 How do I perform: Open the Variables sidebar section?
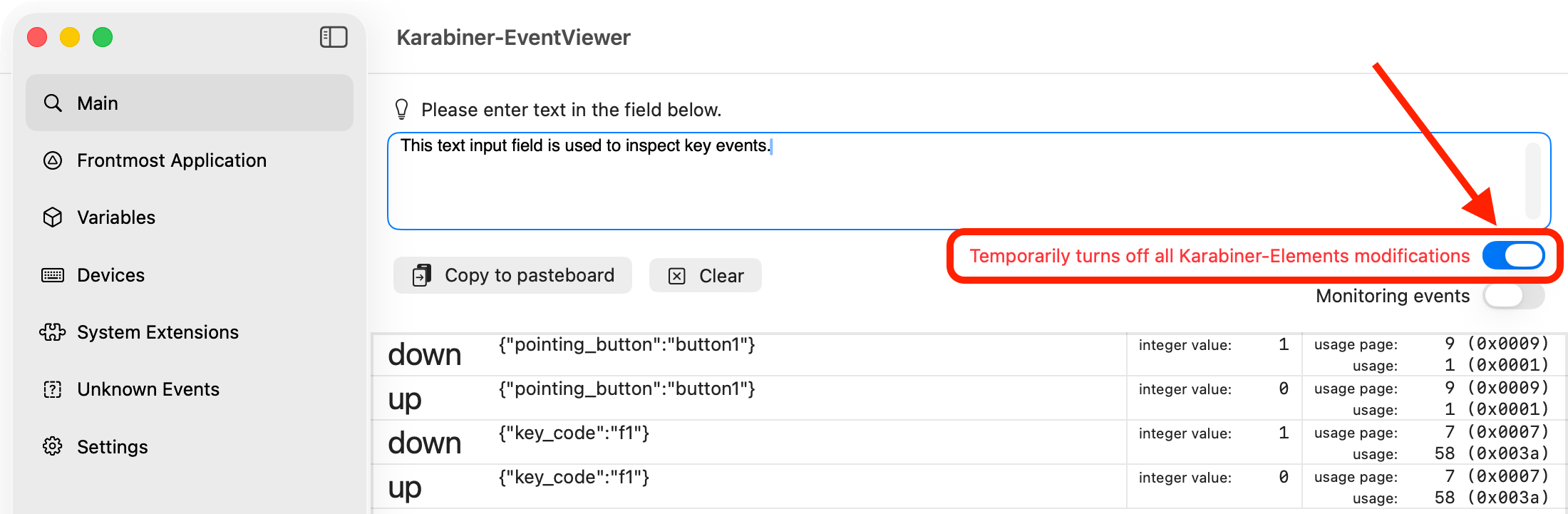coord(117,217)
